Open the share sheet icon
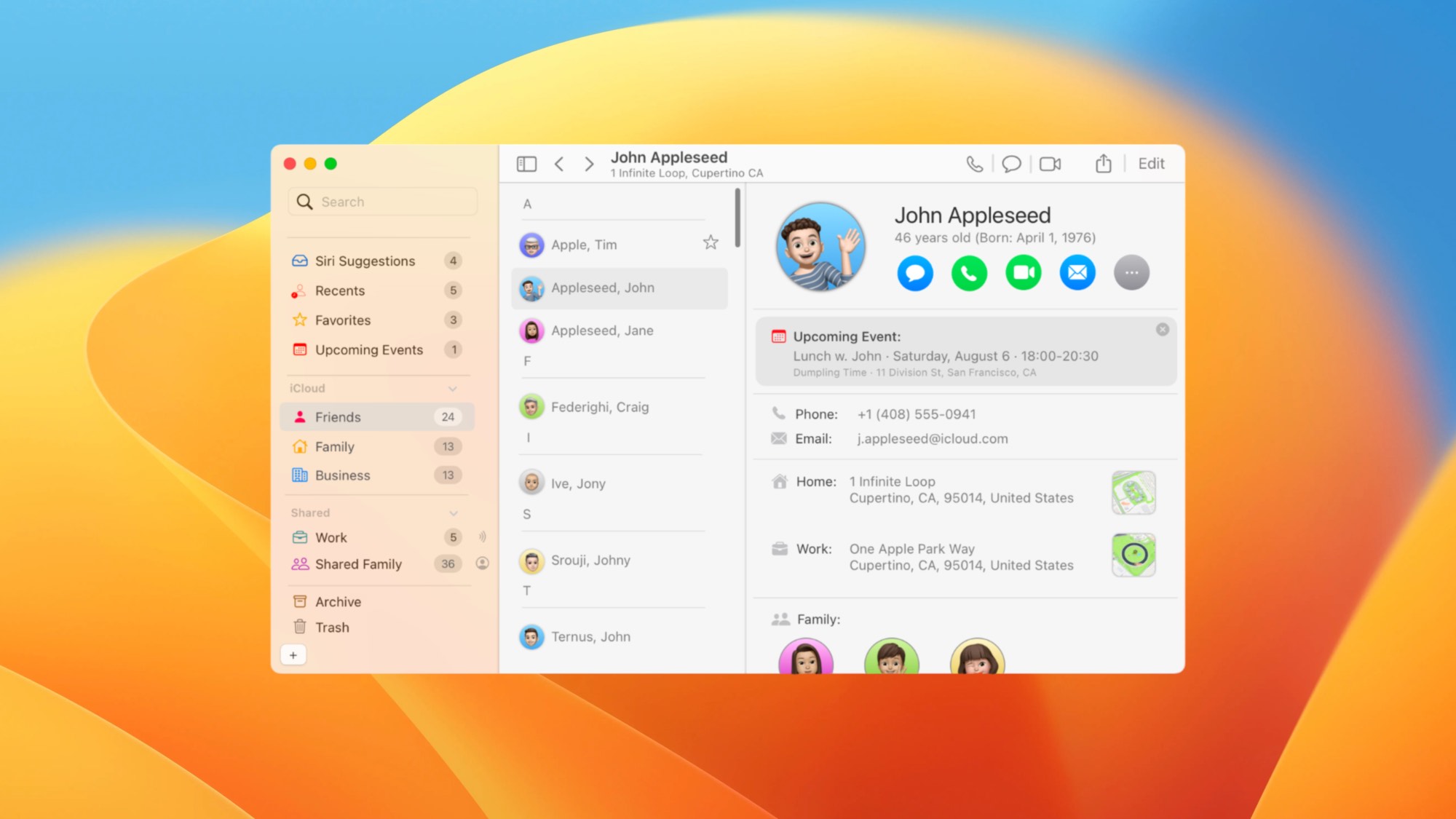 click(1104, 164)
